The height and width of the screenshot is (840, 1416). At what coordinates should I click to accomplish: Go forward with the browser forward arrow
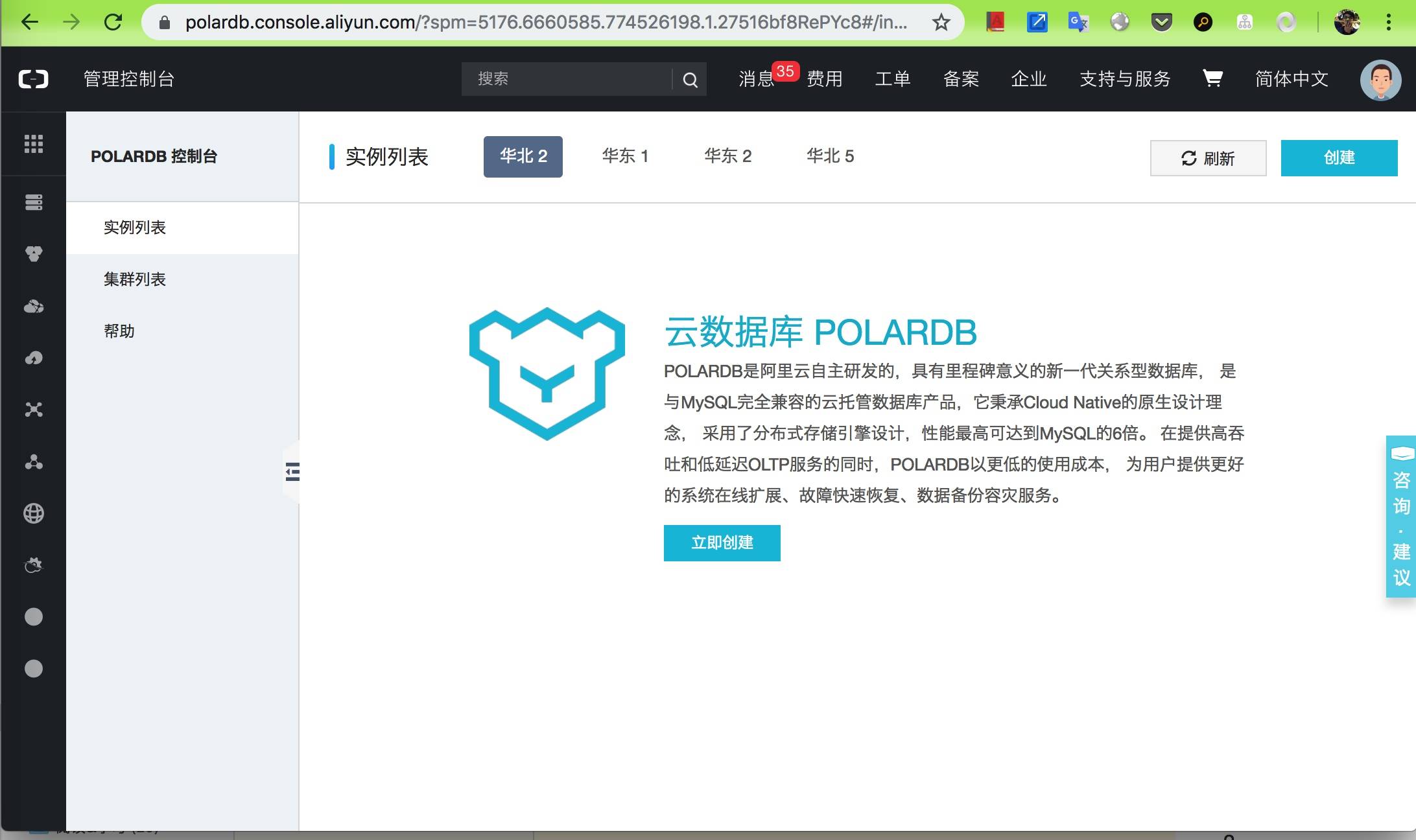click(x=71, y=23)
